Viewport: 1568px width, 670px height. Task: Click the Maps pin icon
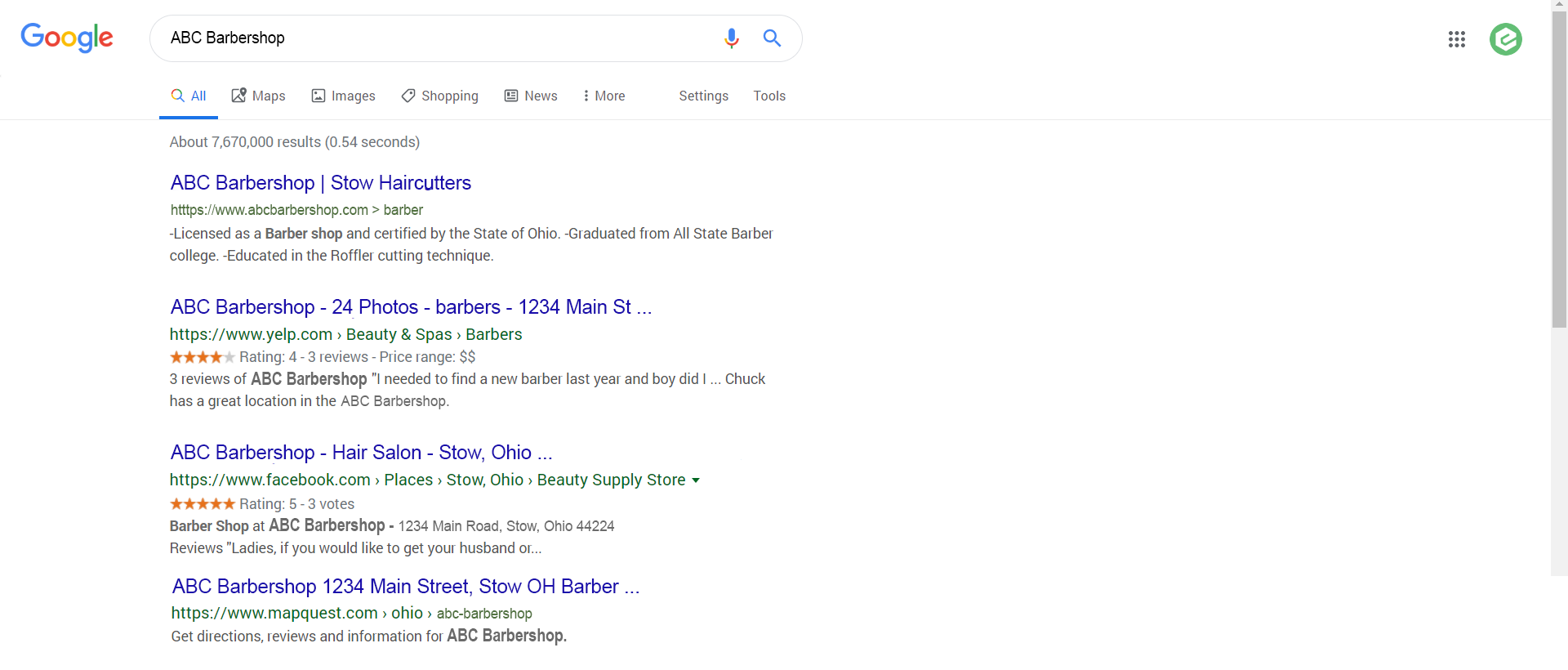239,96
